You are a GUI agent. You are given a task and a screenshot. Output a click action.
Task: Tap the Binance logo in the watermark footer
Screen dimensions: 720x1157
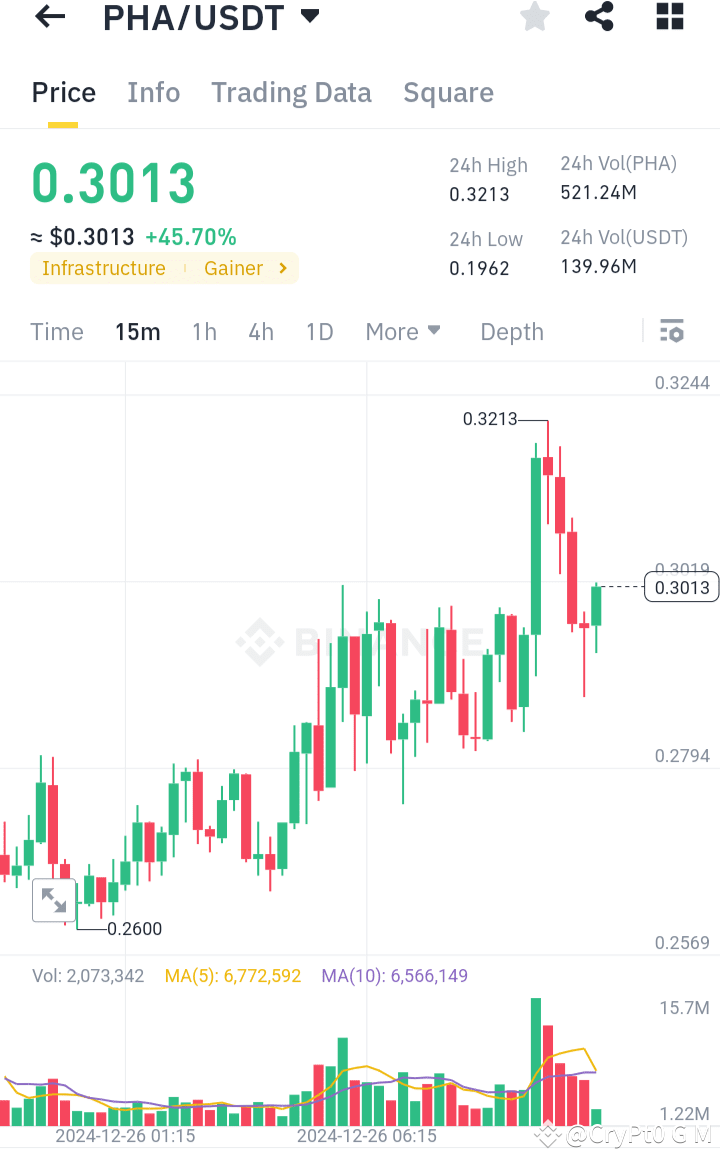click(547, 1135)
